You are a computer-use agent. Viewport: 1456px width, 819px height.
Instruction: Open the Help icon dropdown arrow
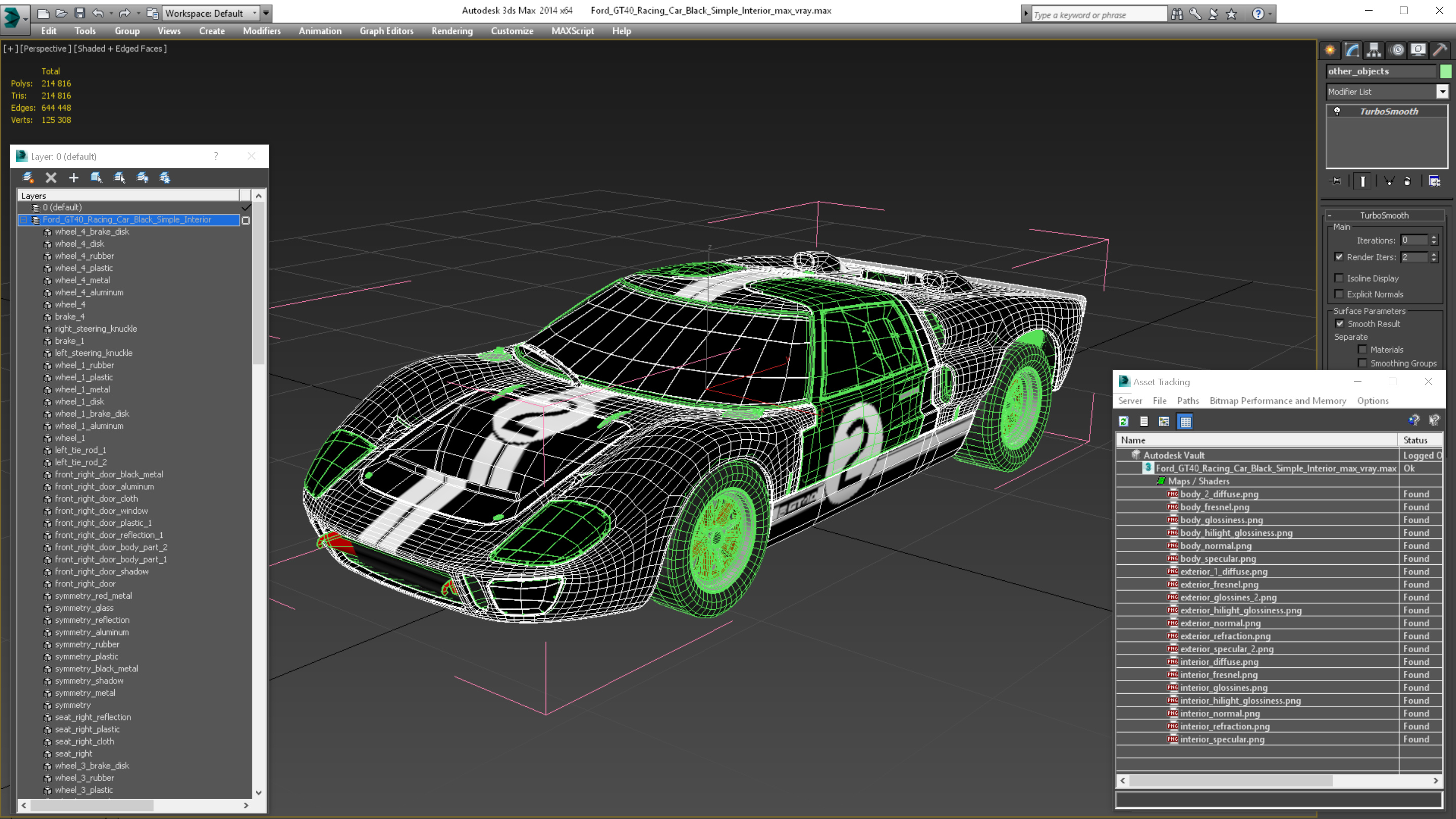click(x=1270, y=14)
